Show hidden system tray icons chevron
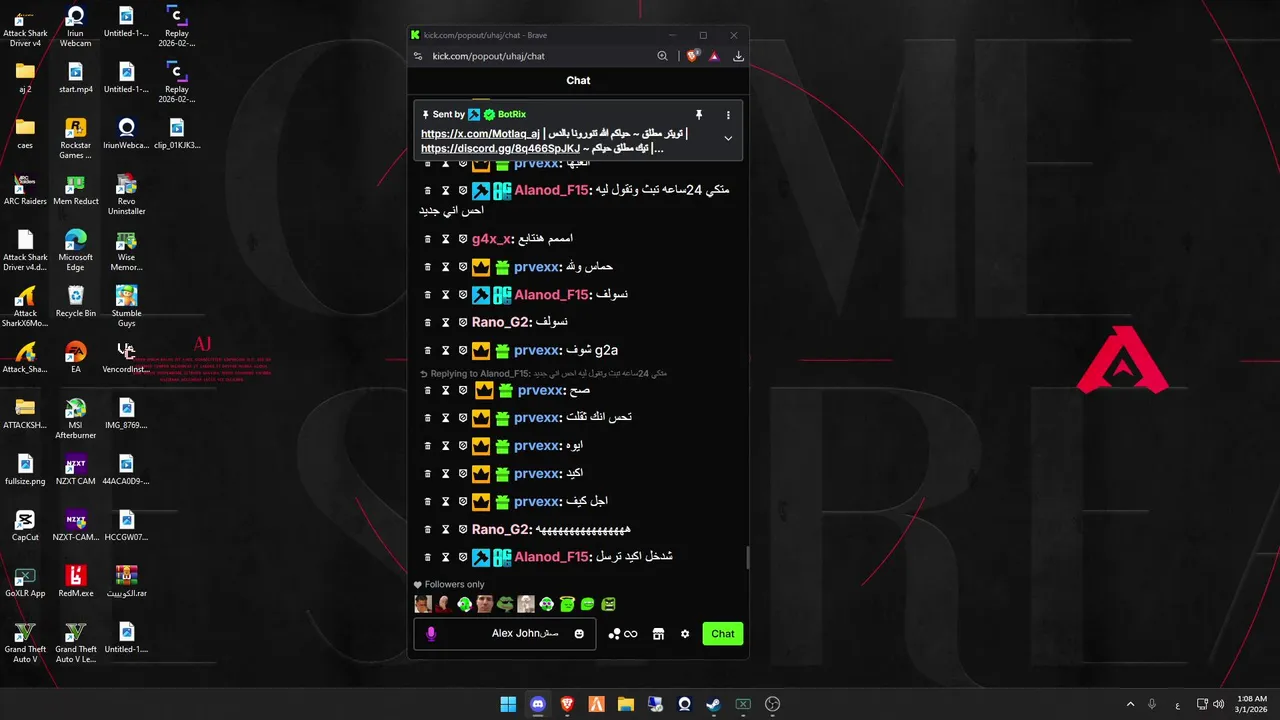Viewport: 1280px width, 720px height. 1131,704
